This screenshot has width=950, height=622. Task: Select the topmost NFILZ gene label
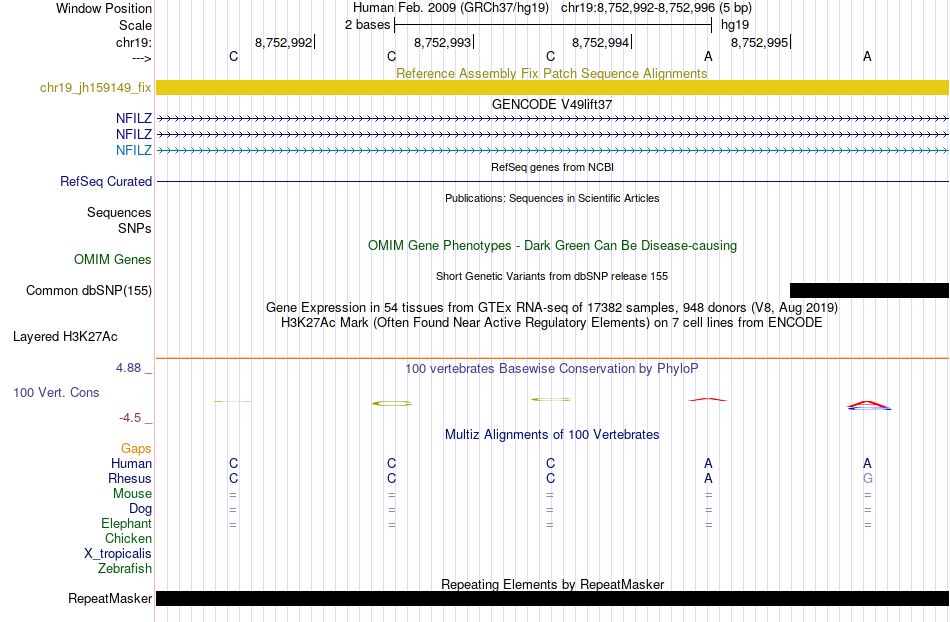click(134, 119)
